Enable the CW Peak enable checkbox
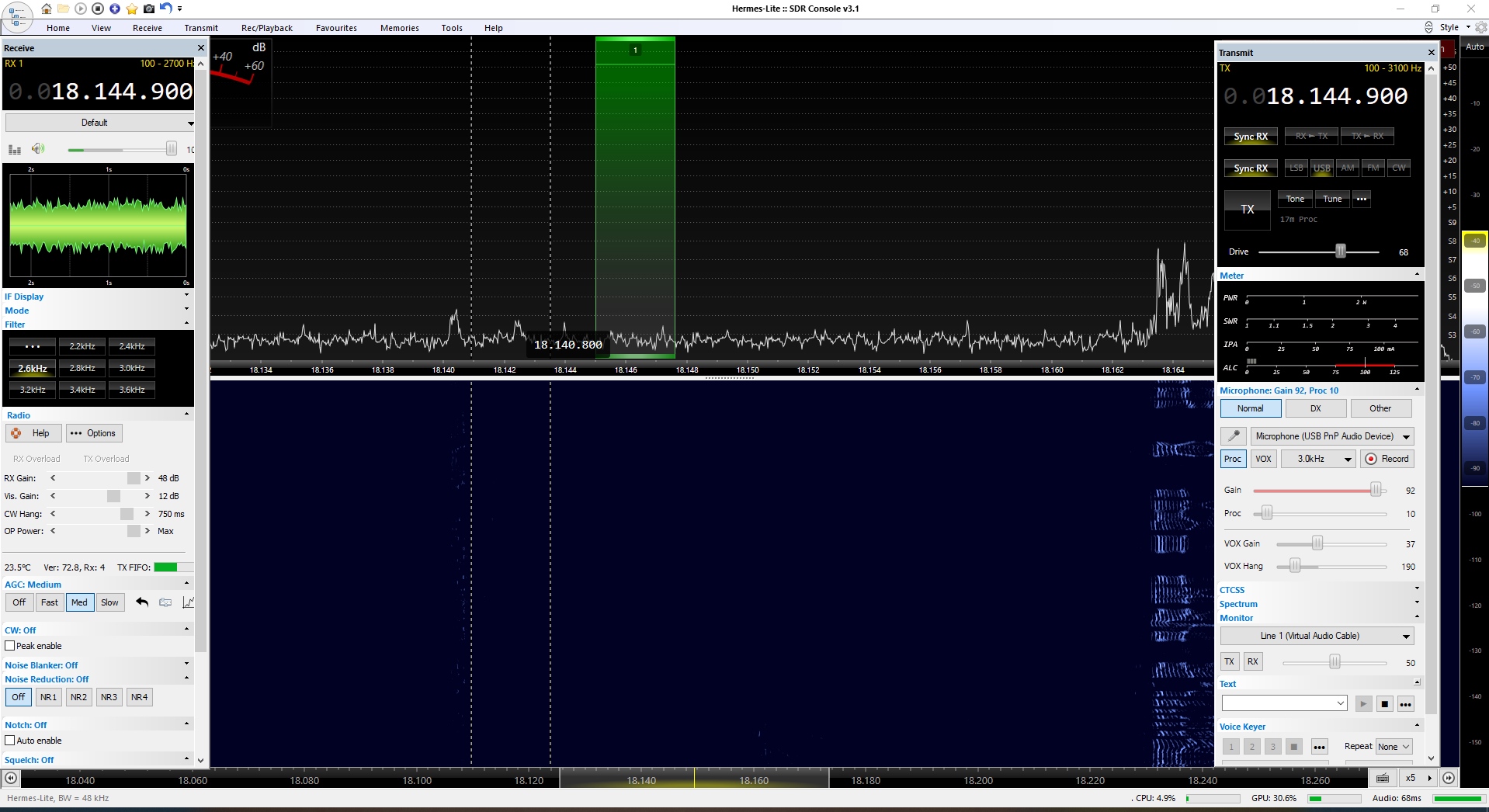The width and height of the screenshot is (1489, 812). [x=10, y=646]
